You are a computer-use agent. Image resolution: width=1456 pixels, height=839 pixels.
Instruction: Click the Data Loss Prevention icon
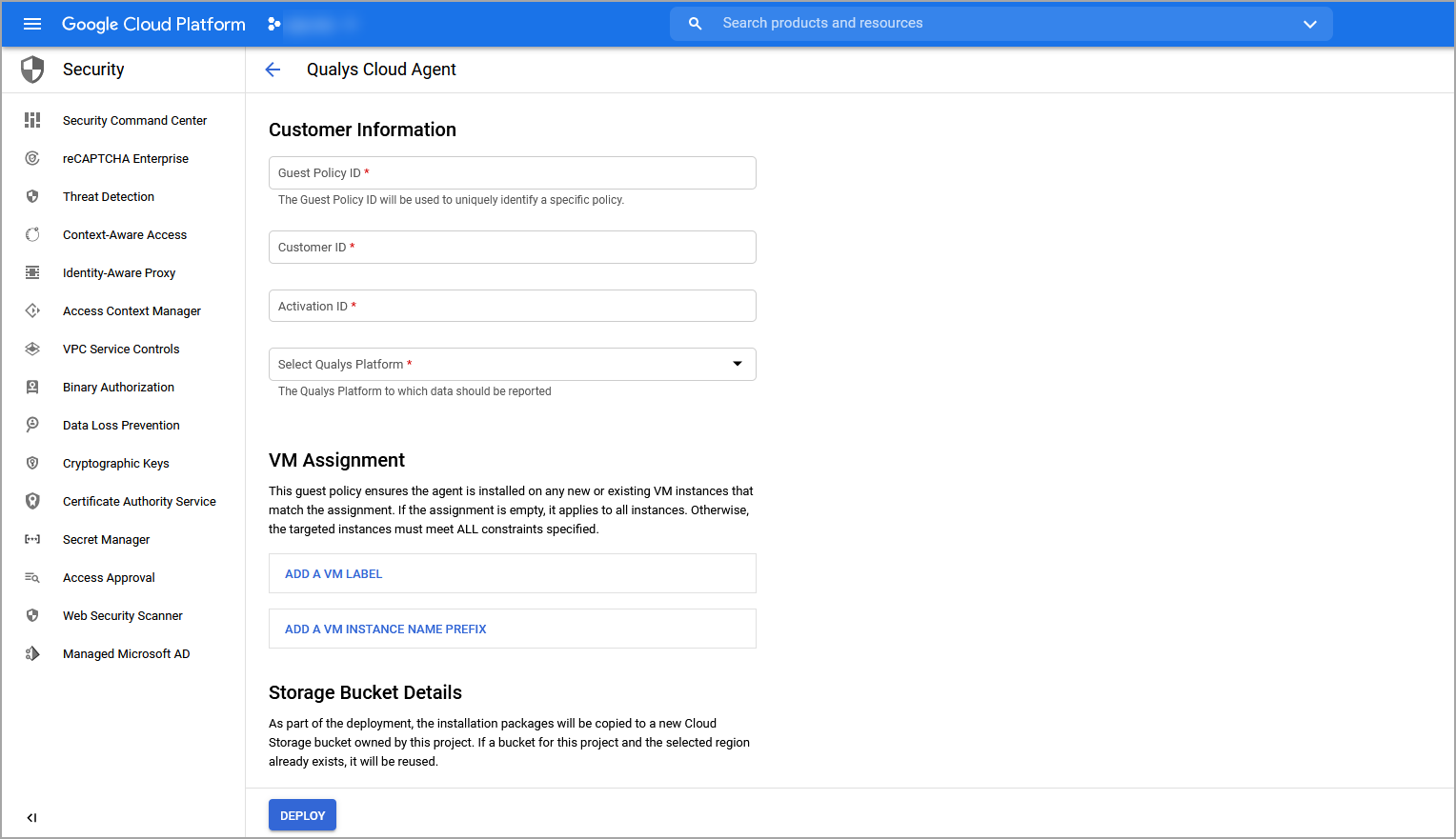click(x=32, y=425)
